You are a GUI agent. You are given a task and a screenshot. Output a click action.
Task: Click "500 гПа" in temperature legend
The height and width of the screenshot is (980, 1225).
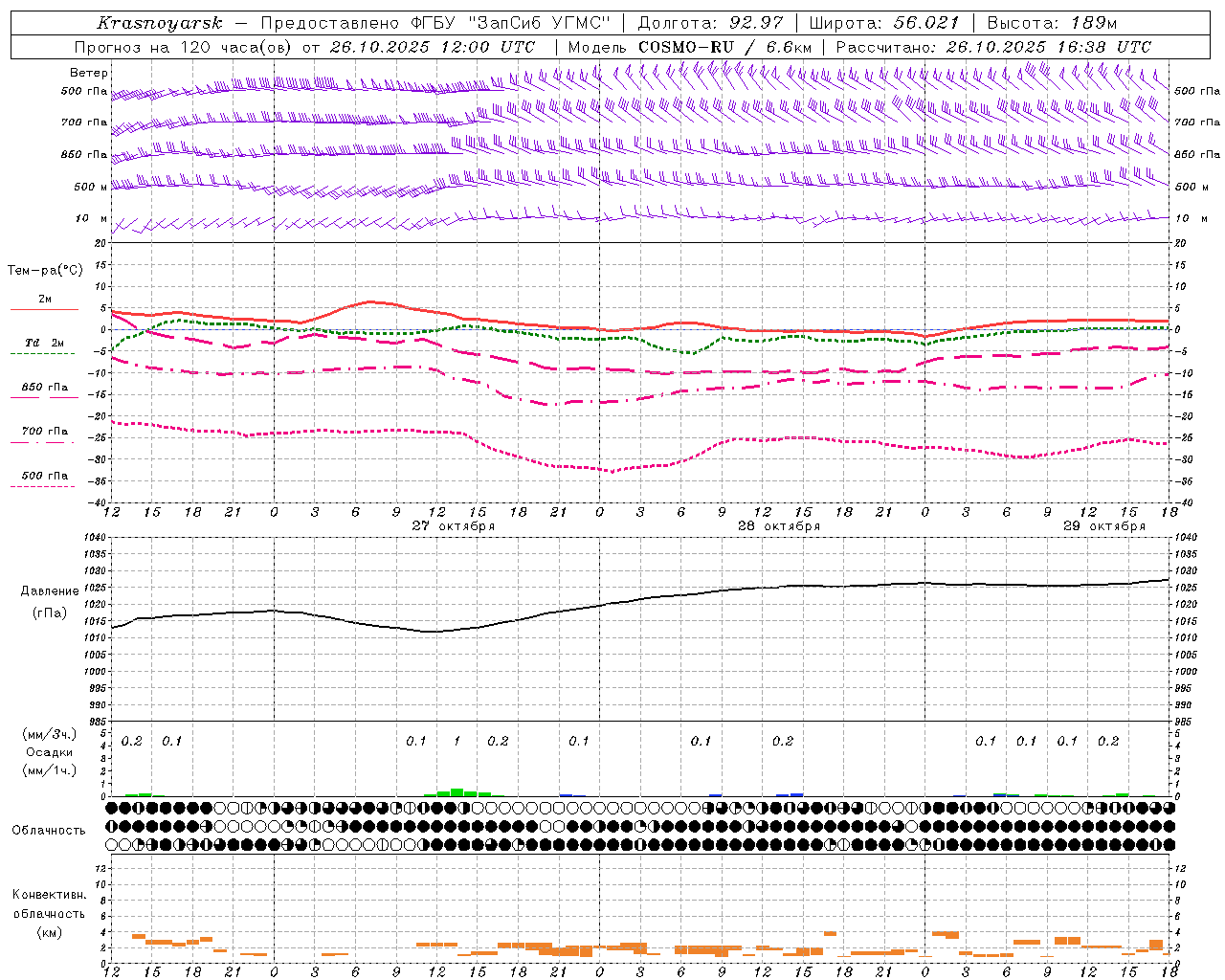[x=45, y=476]
